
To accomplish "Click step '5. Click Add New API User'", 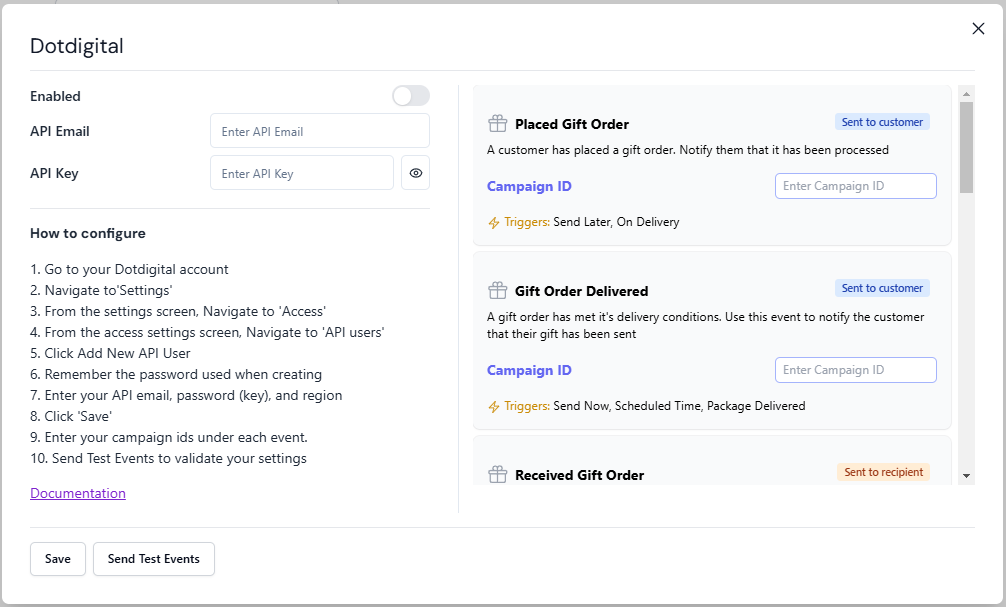I will [x=110, y=354].
